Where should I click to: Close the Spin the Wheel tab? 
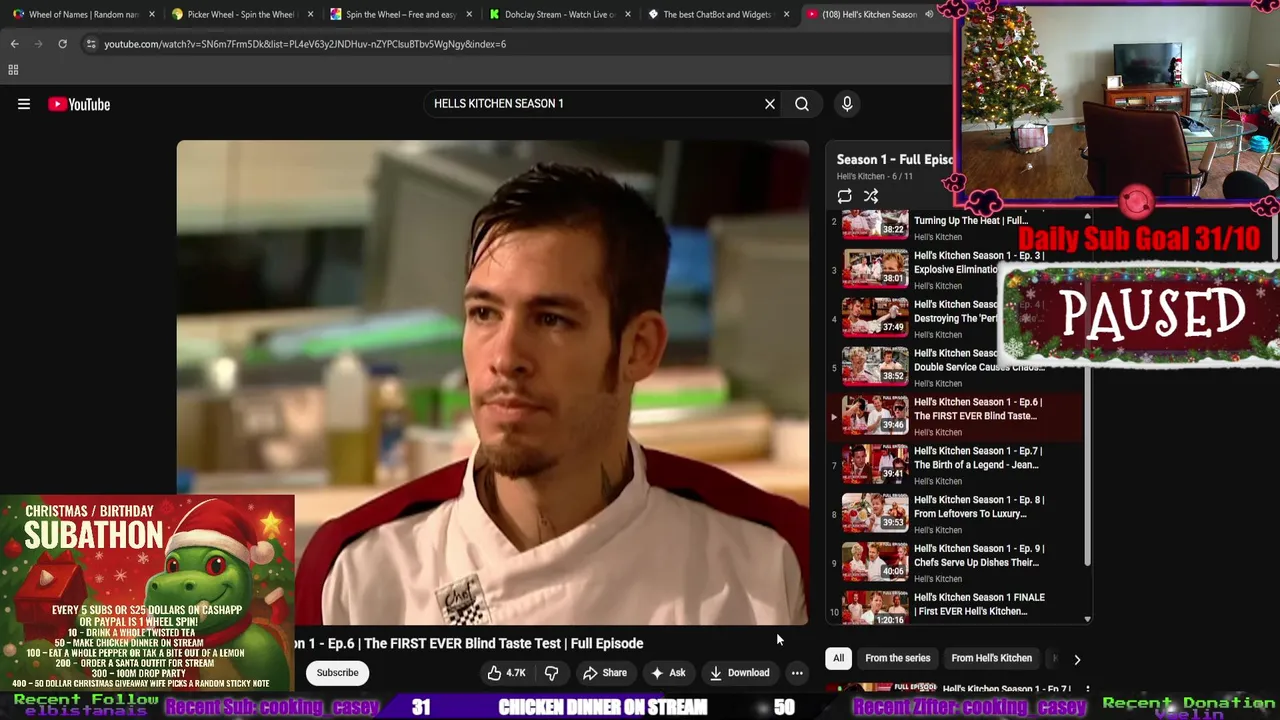pos(469,14)
